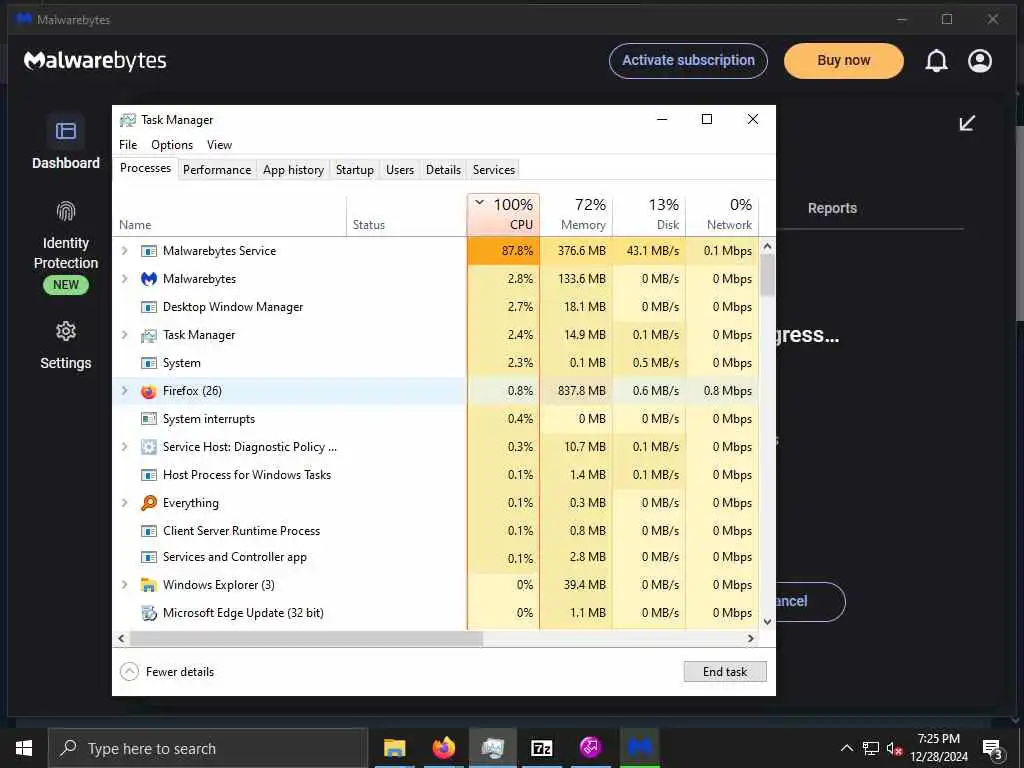Click the System process icon

149,363
